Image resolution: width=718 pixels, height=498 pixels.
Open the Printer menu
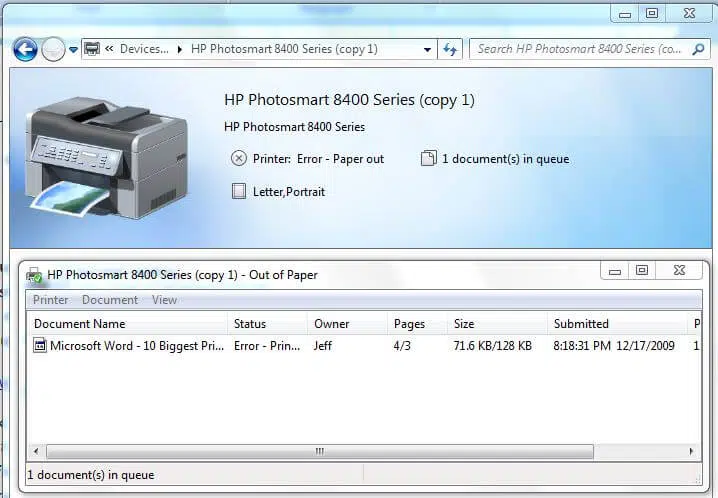pos(50,300)
